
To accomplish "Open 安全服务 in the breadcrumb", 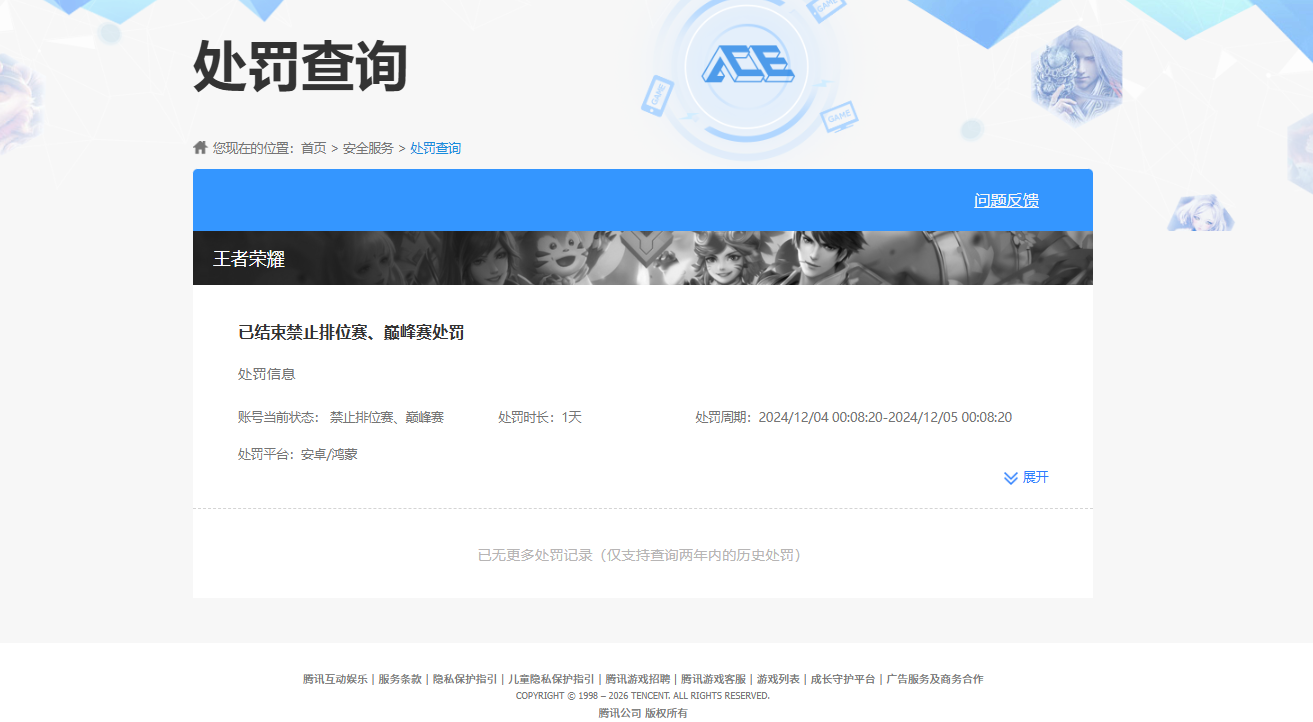I will point(368,148).
